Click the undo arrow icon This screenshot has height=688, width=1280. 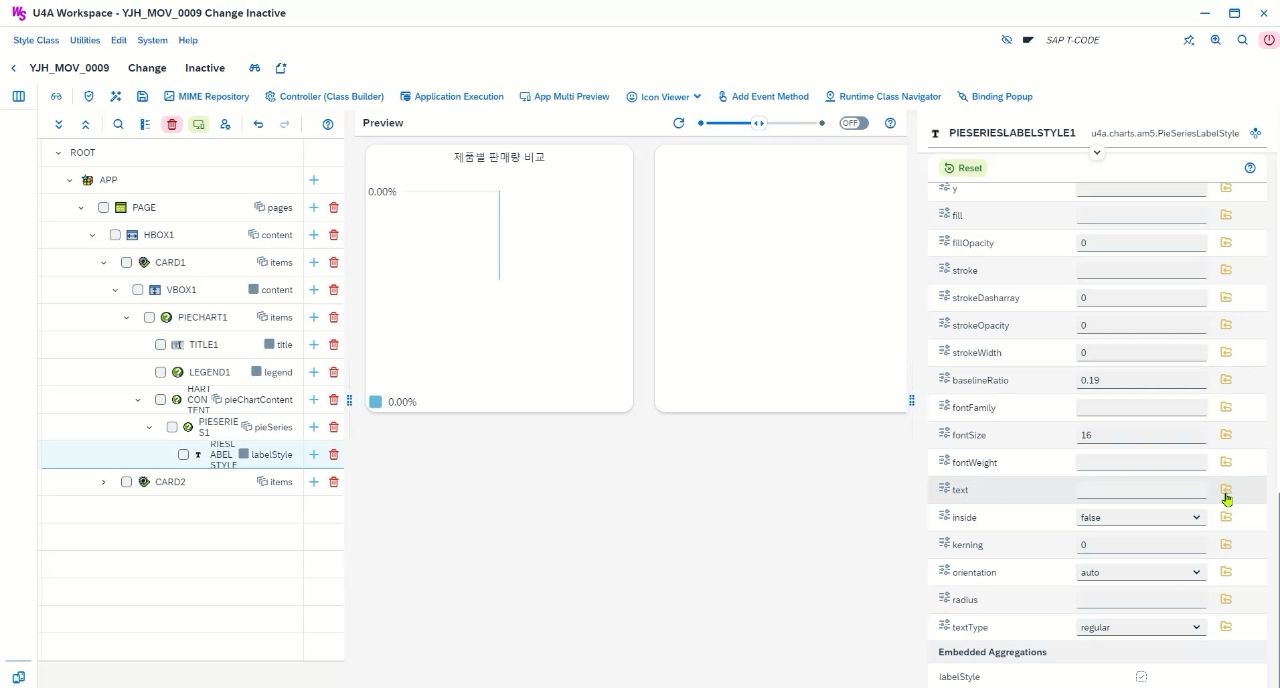[258, 125]
